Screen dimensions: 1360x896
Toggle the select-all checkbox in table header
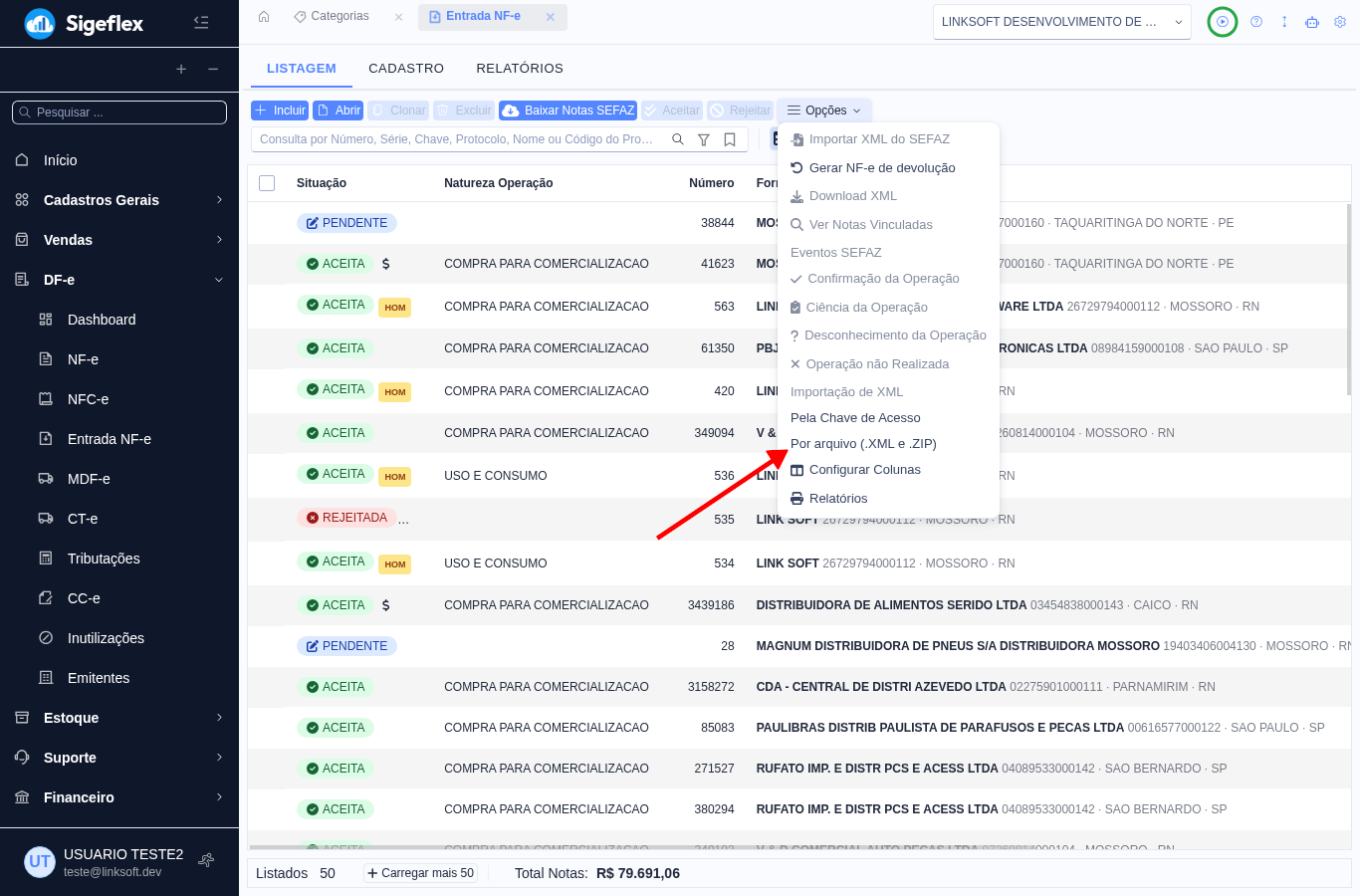[x=267, y=183]
